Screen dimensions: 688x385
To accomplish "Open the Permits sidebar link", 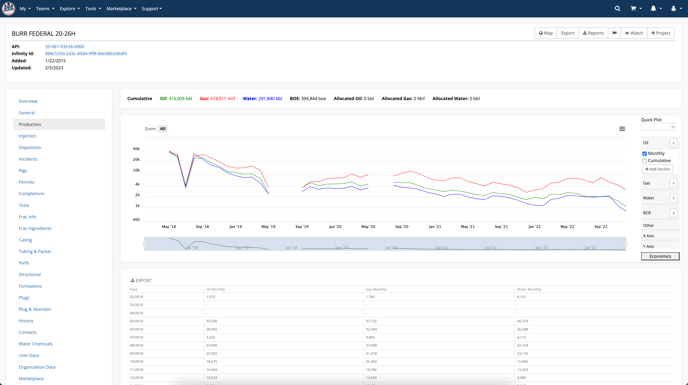I will 26,182.
